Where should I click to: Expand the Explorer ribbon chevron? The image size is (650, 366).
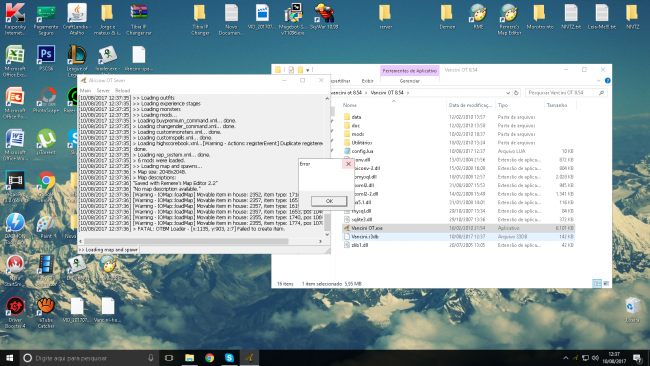(x=598, y=81)
